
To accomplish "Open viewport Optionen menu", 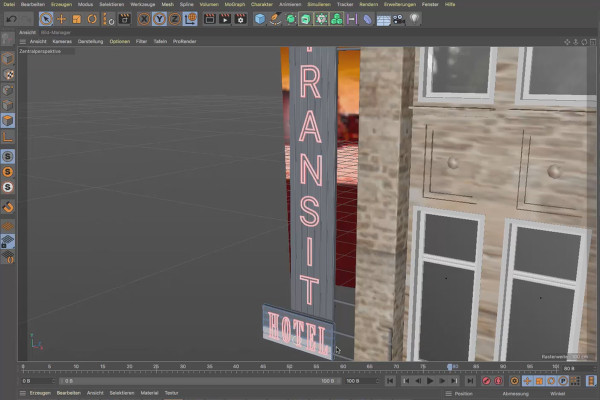I will tap(119, 41).
